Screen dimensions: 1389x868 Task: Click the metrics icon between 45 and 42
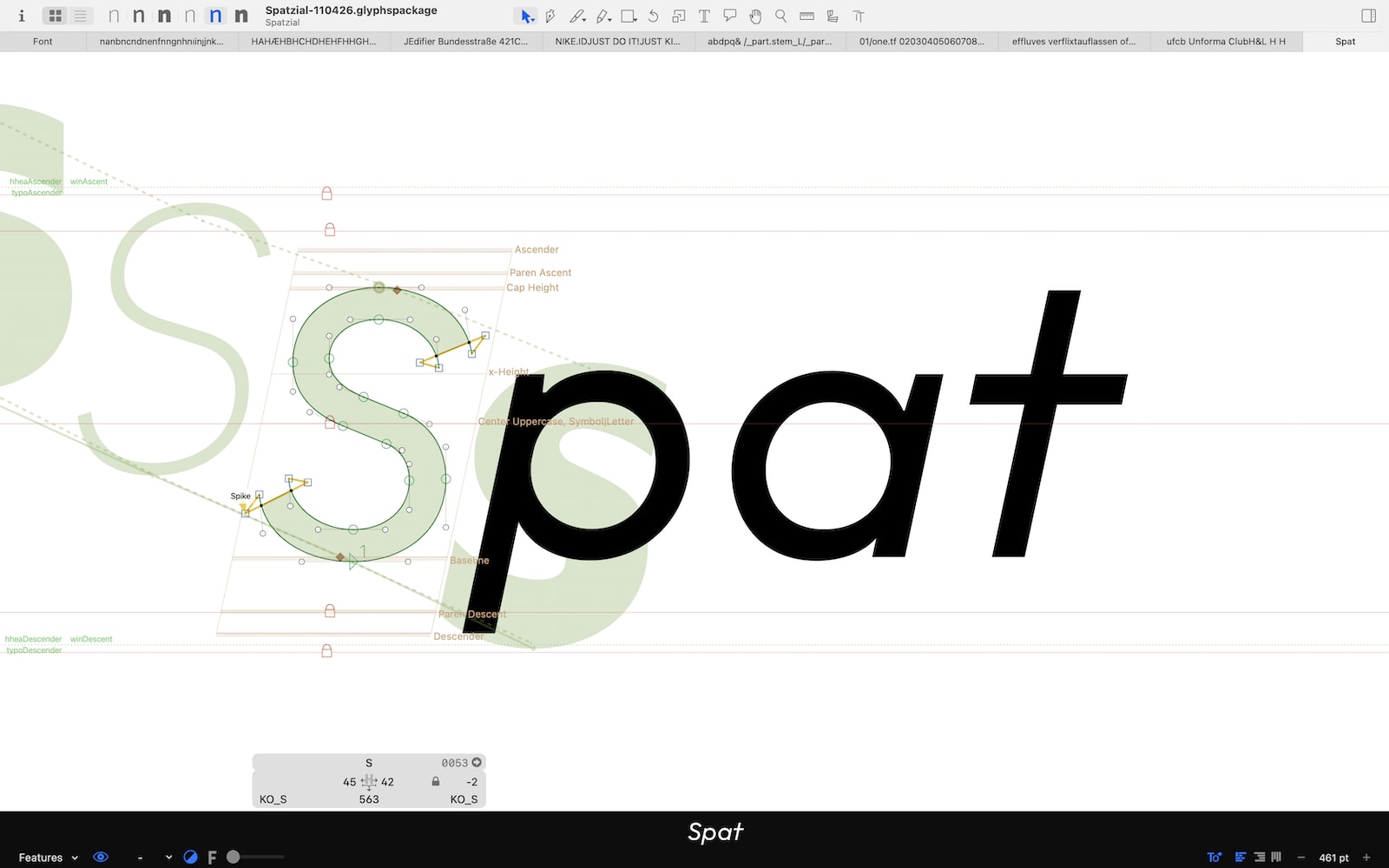369,782
